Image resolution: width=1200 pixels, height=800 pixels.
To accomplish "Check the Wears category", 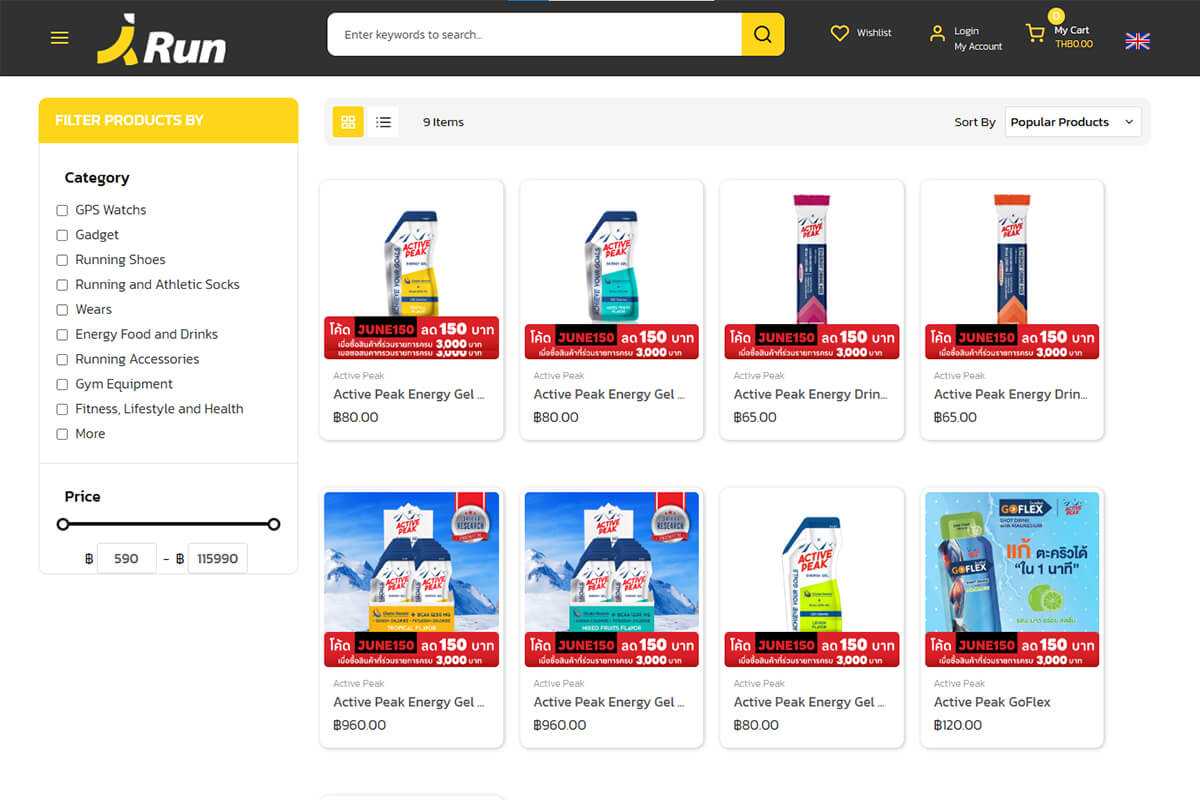I will (x=62, y=310).
